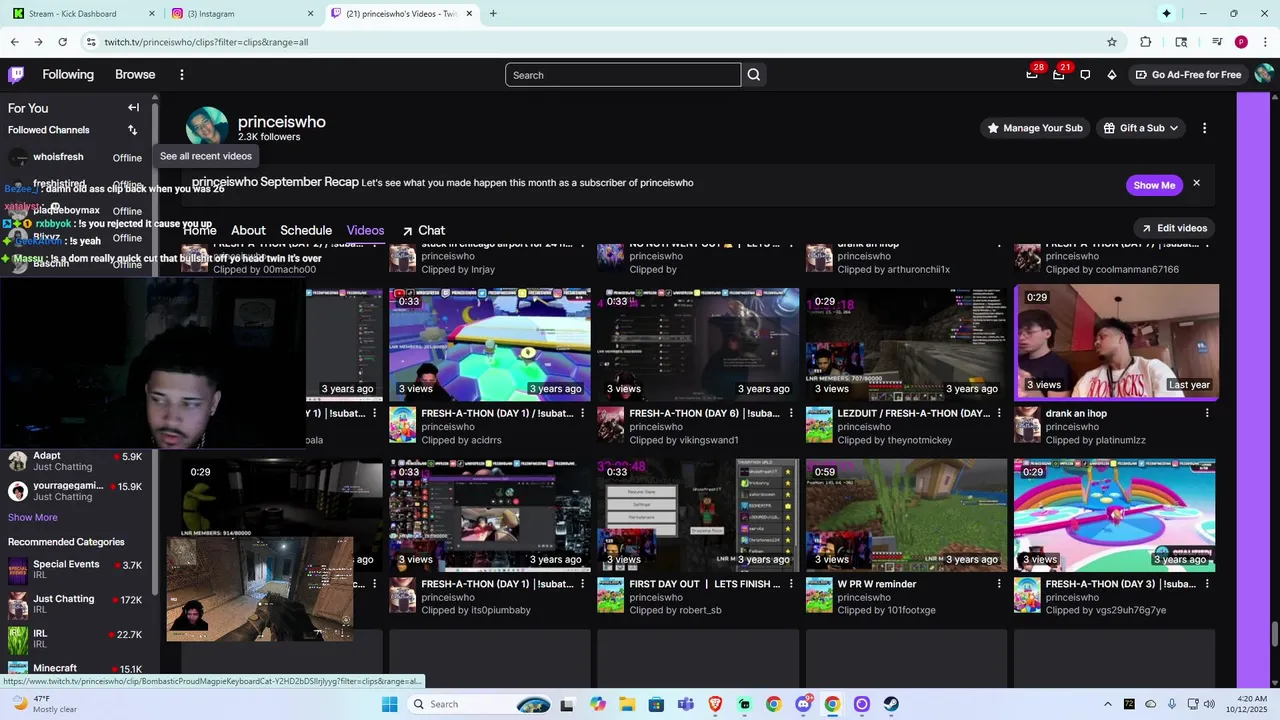Open the Brave browser taskbar icon

715,704
